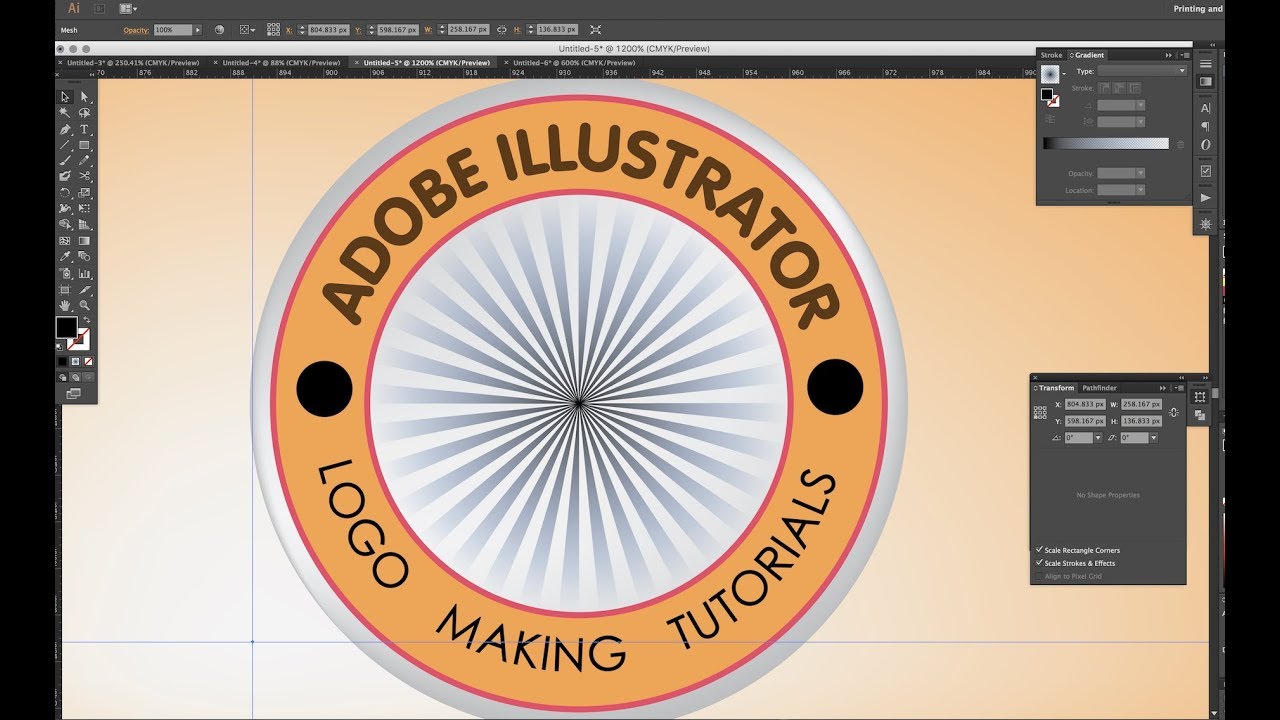Viewport: 1280px width, 720px height.
Task: Select the Artboard tool
Action: pos(65,288)
